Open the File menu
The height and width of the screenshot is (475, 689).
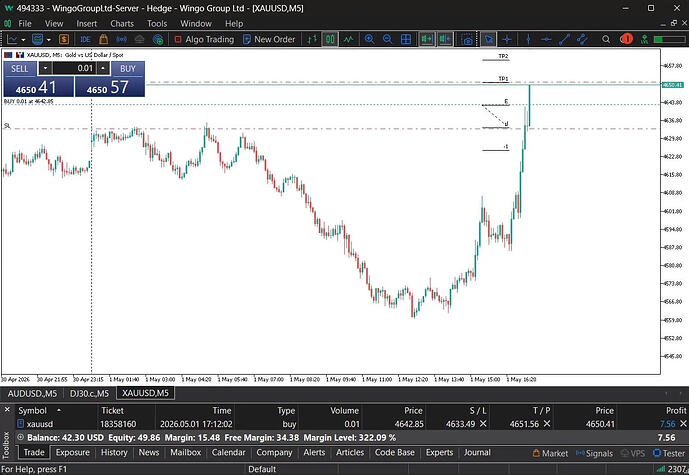25,24
